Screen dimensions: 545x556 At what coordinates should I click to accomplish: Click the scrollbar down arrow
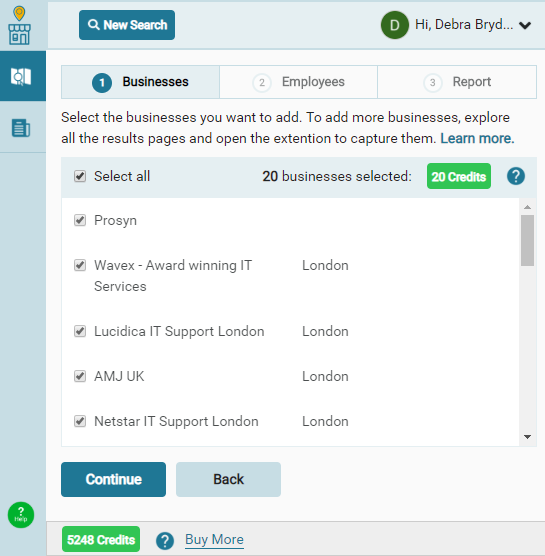coord(528,437)
